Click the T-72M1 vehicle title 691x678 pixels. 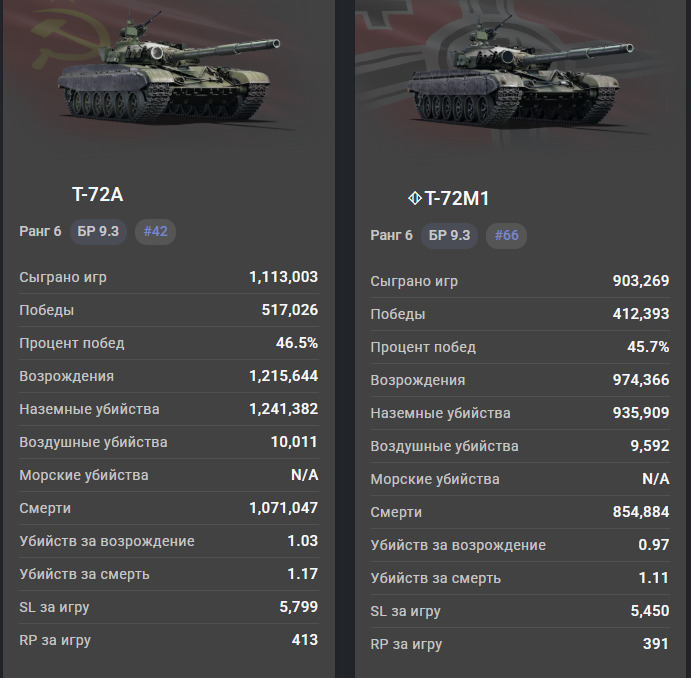point(457,198)
